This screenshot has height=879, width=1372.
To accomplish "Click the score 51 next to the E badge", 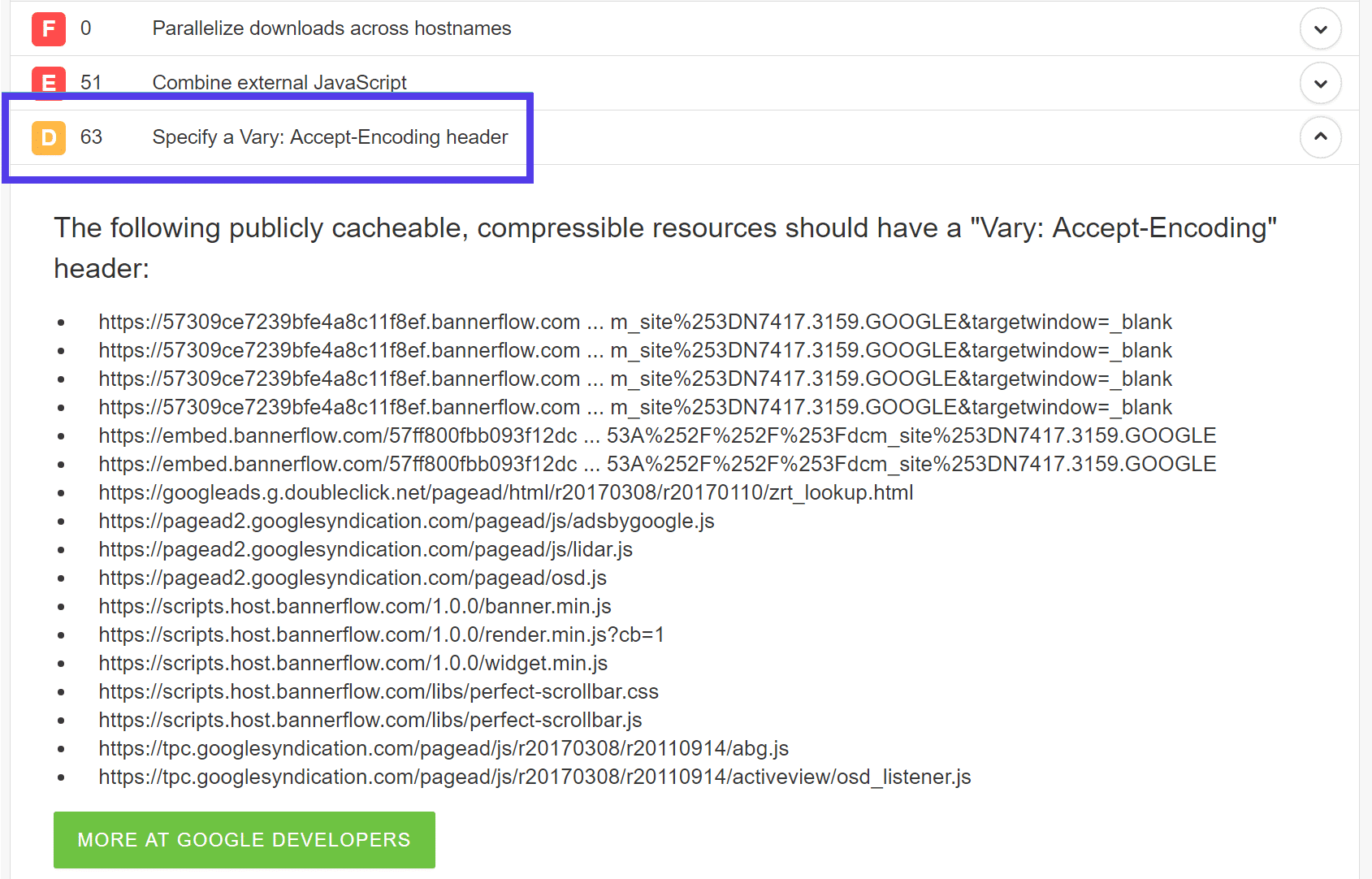I will 91,82.
